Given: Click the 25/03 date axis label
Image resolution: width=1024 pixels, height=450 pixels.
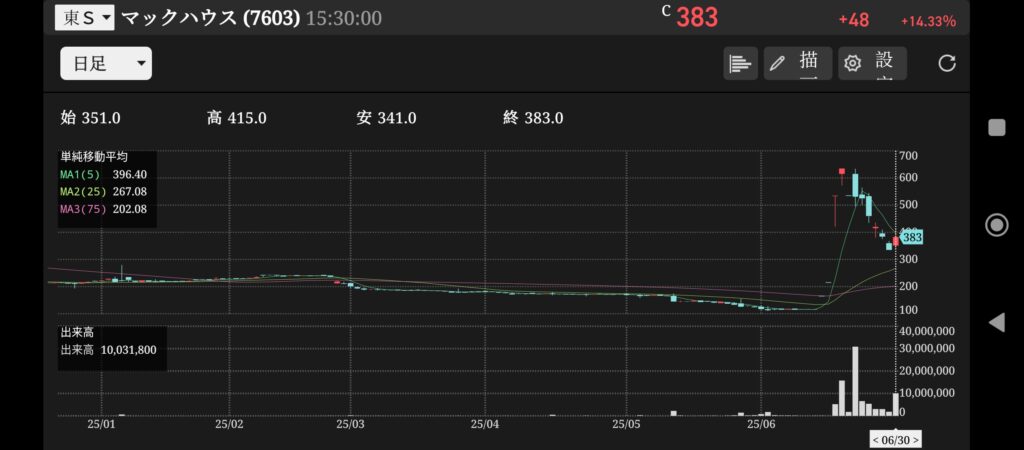Looking at the screenshot, I should point(350,425).
